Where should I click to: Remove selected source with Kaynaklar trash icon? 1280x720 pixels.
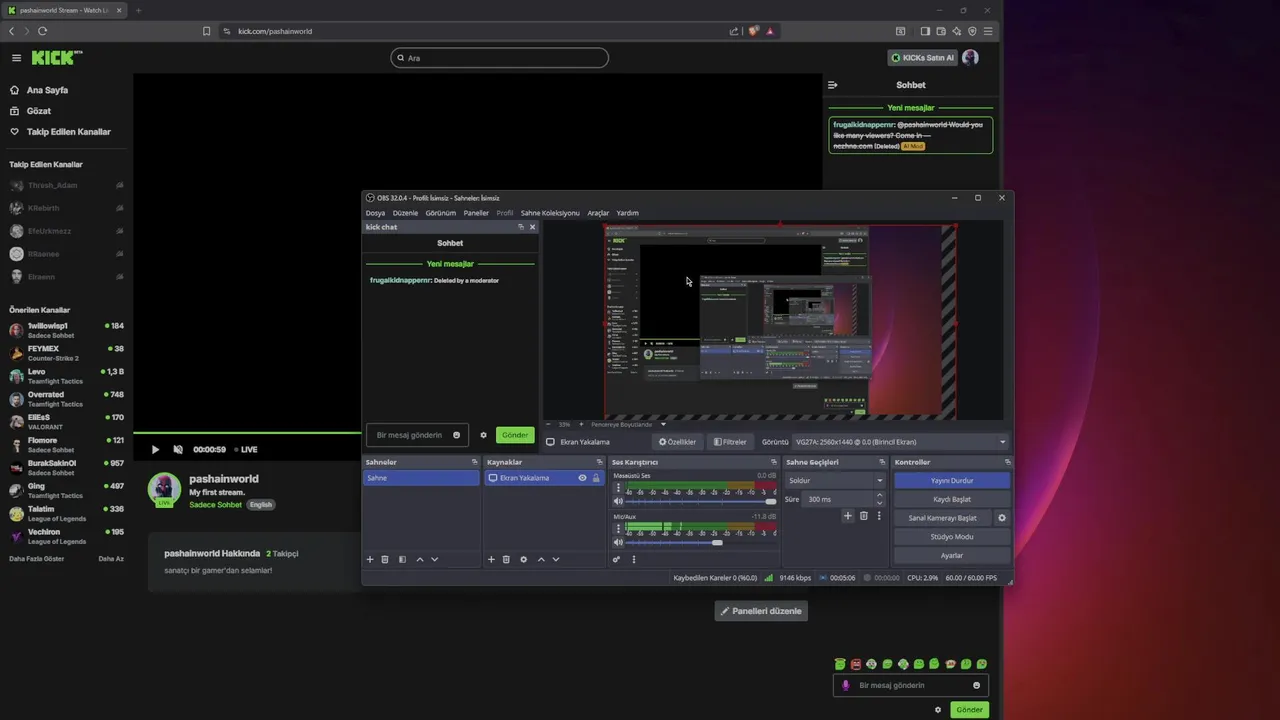tap(506, 559)
